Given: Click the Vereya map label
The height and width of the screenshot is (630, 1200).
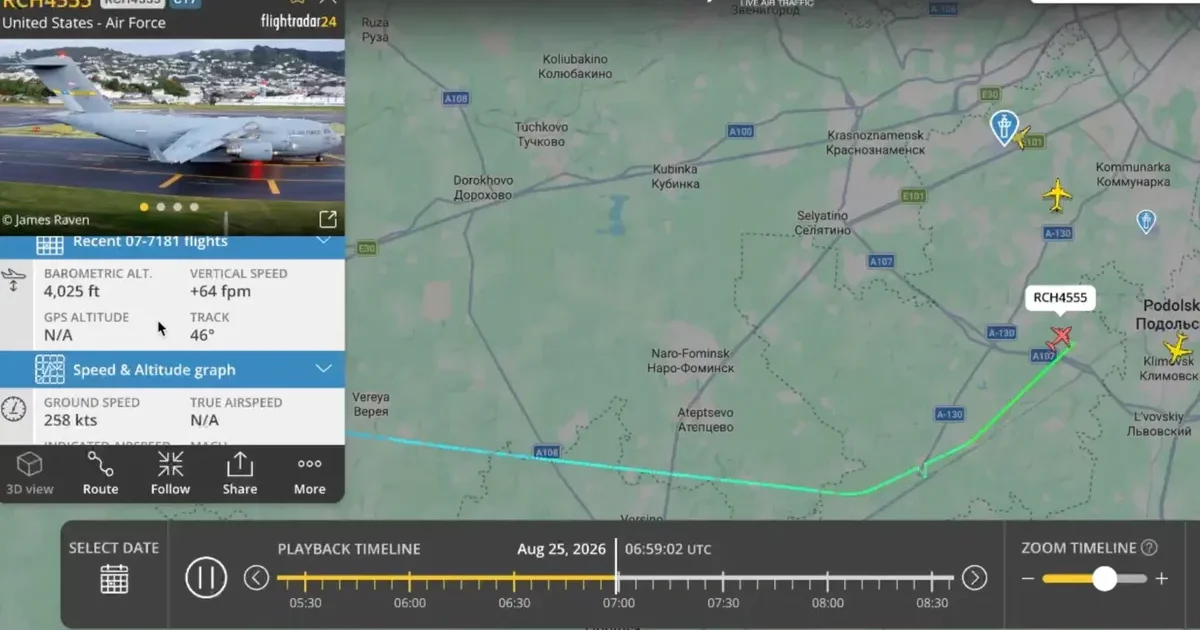Looking at the screenshot, I should click(370, 404).
